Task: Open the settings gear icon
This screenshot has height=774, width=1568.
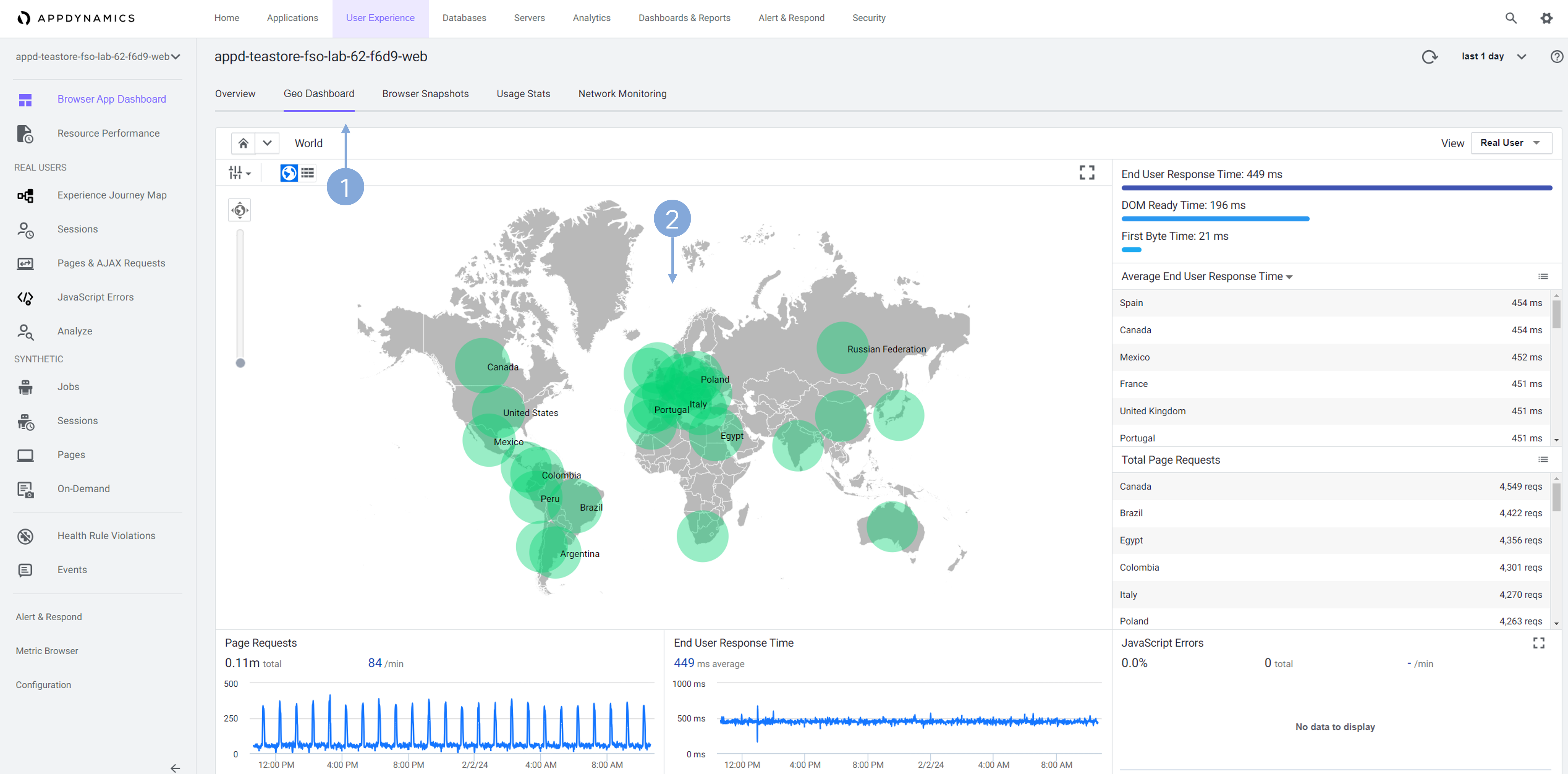Action: [1546, 18]
